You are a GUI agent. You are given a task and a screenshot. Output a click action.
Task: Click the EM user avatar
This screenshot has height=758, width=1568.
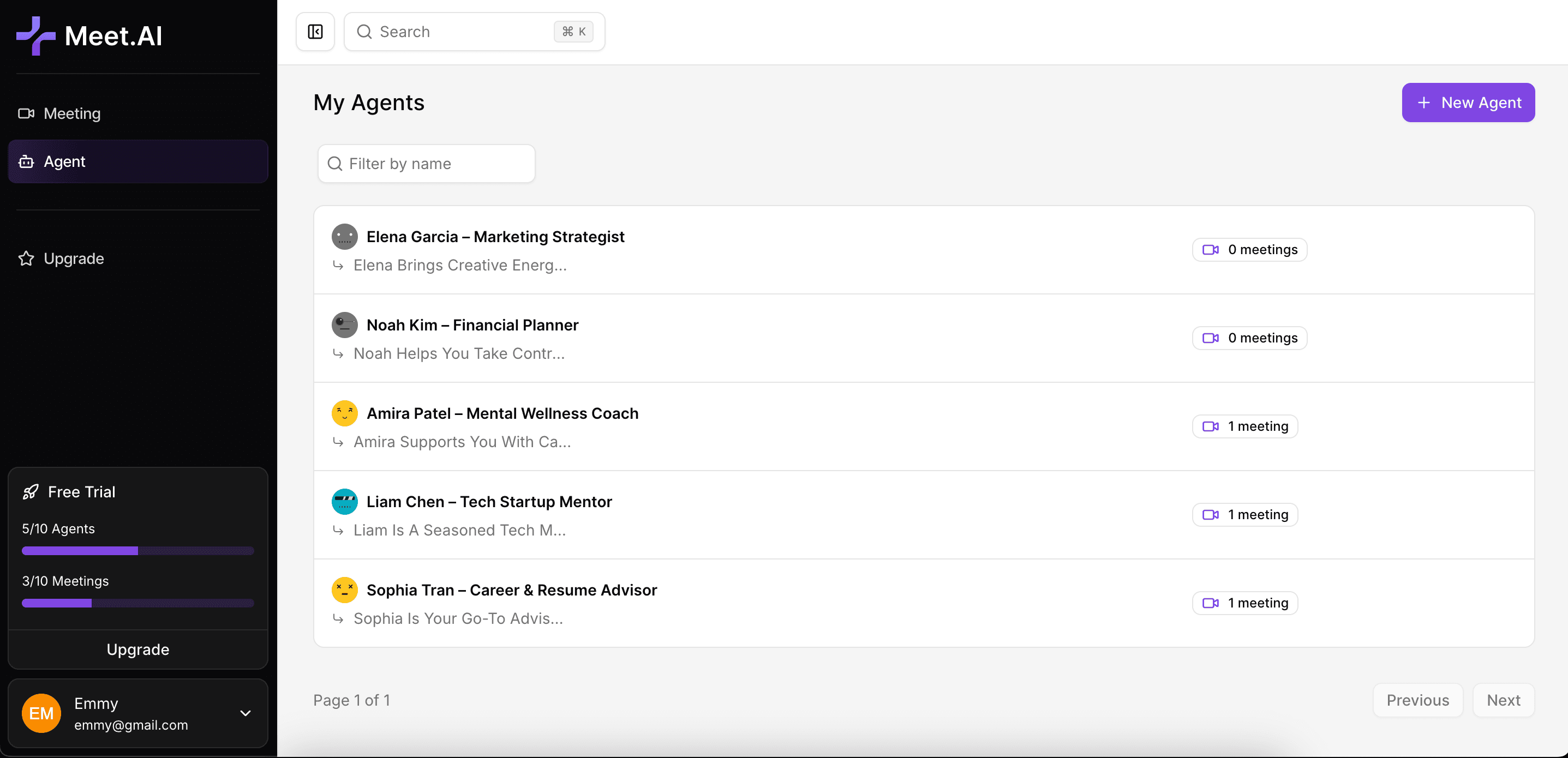(x=41, y=713)
